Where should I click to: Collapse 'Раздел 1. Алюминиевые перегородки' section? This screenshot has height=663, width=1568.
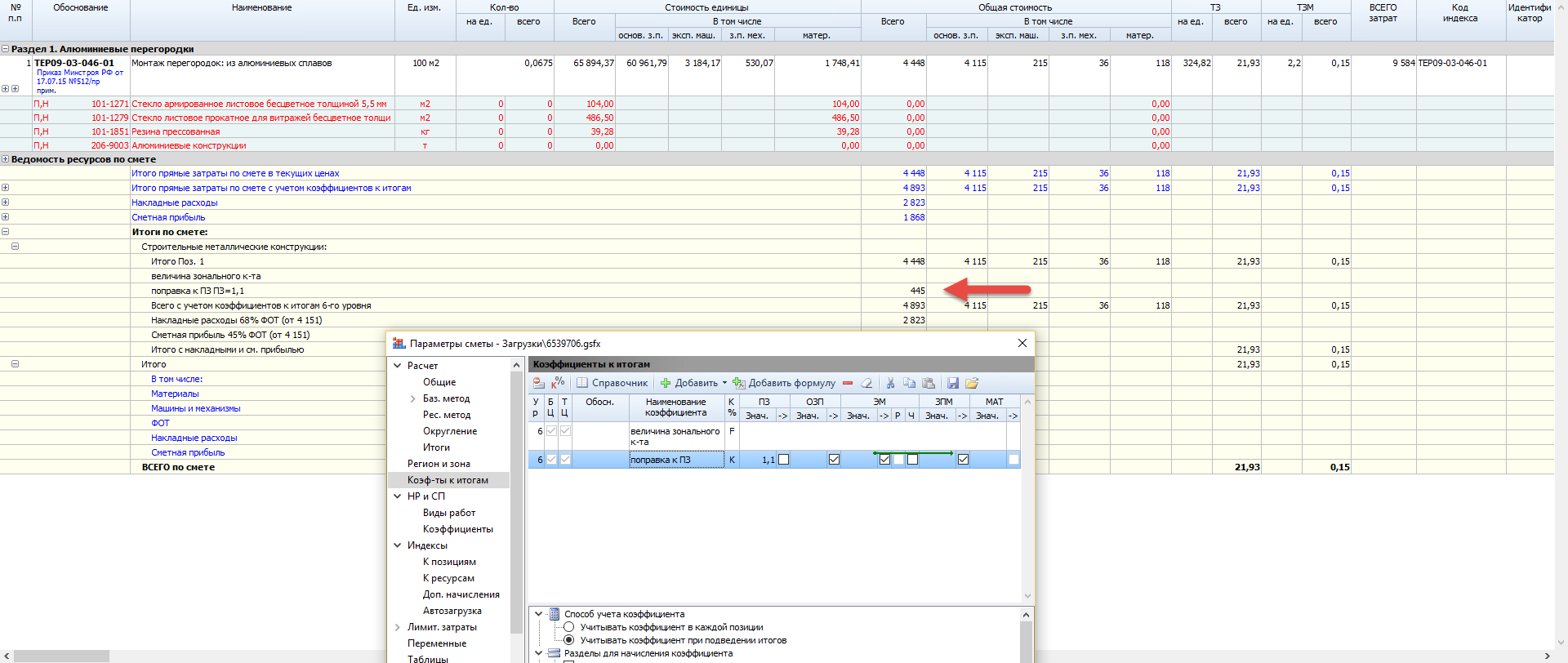pyautogui.click(x=6, y=49)
